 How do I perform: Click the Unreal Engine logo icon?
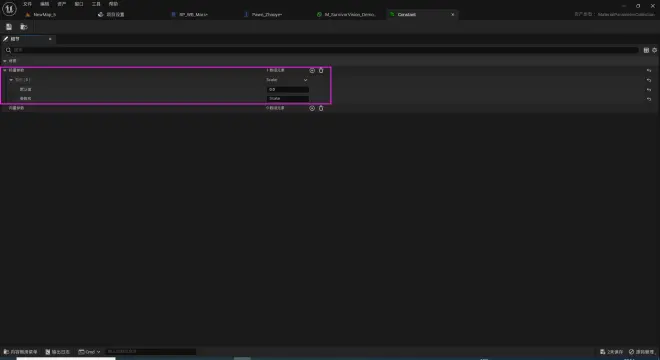[9, 9]
